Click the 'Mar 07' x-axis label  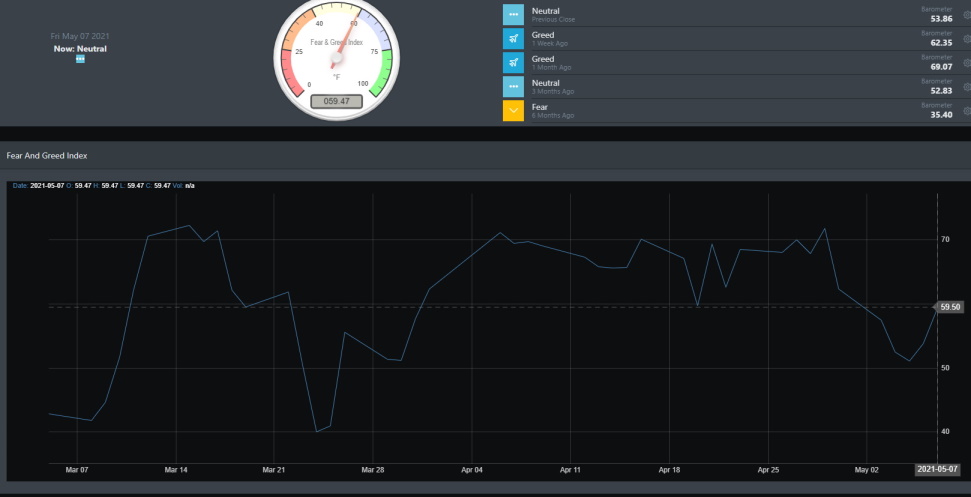click(x=77, y=470)
